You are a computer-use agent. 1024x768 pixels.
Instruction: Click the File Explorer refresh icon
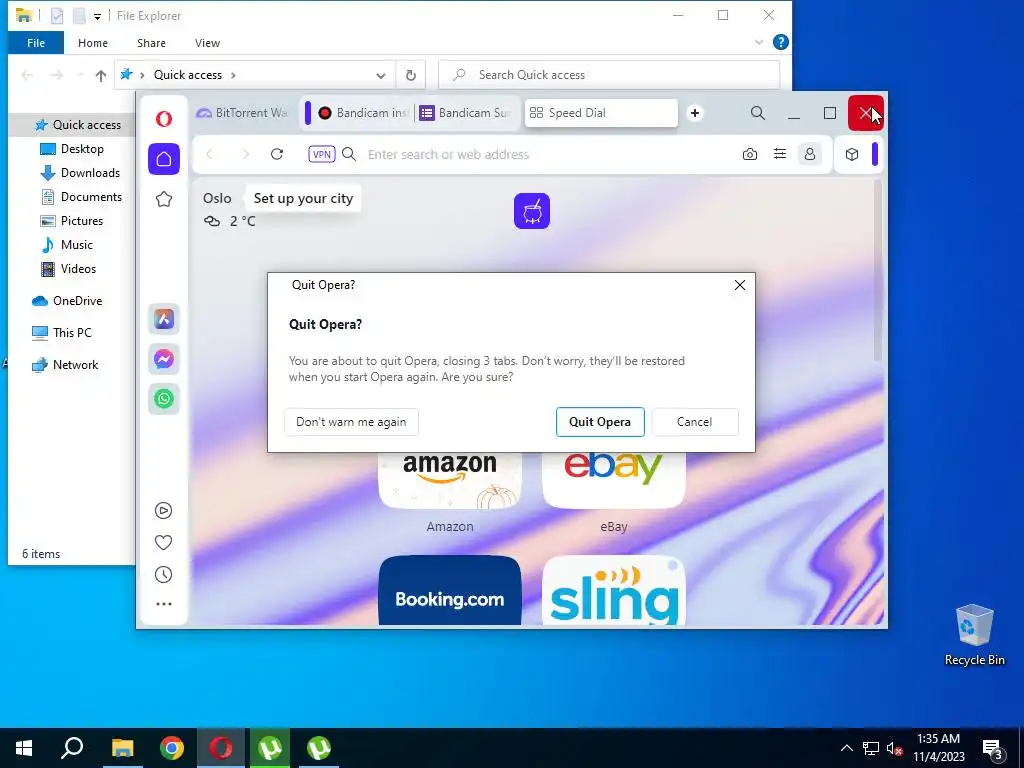[x=411, y=75]
